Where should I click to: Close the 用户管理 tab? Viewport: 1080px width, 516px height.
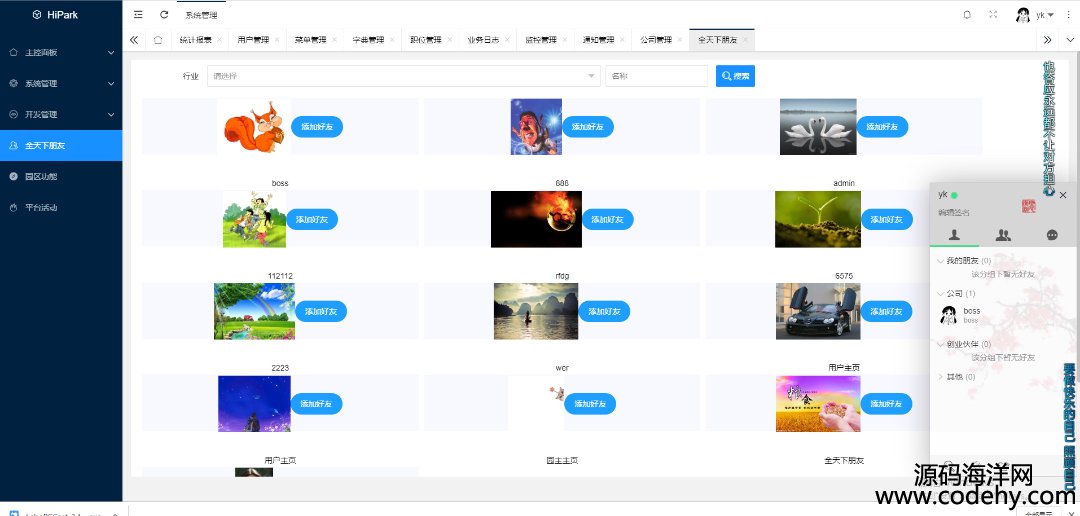[276, 40]
